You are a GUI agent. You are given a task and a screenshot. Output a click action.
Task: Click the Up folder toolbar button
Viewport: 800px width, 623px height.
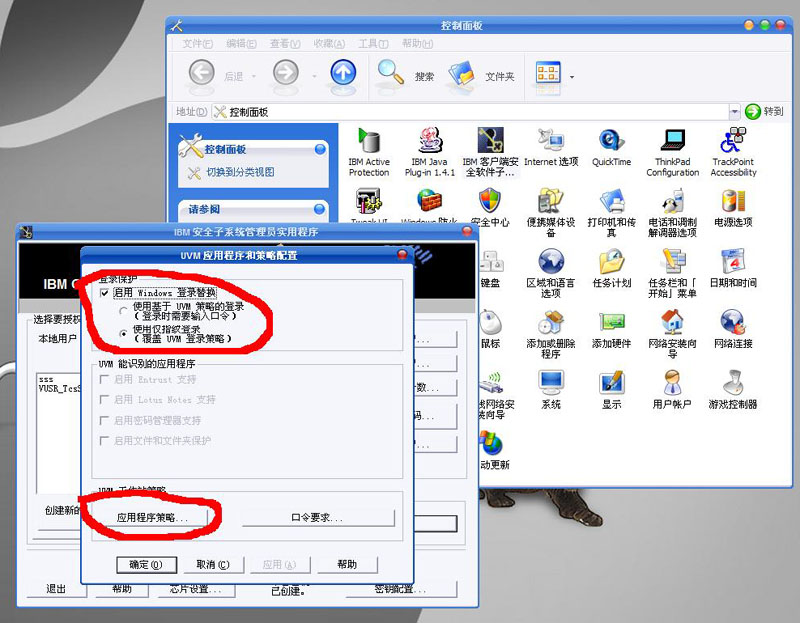343,72
